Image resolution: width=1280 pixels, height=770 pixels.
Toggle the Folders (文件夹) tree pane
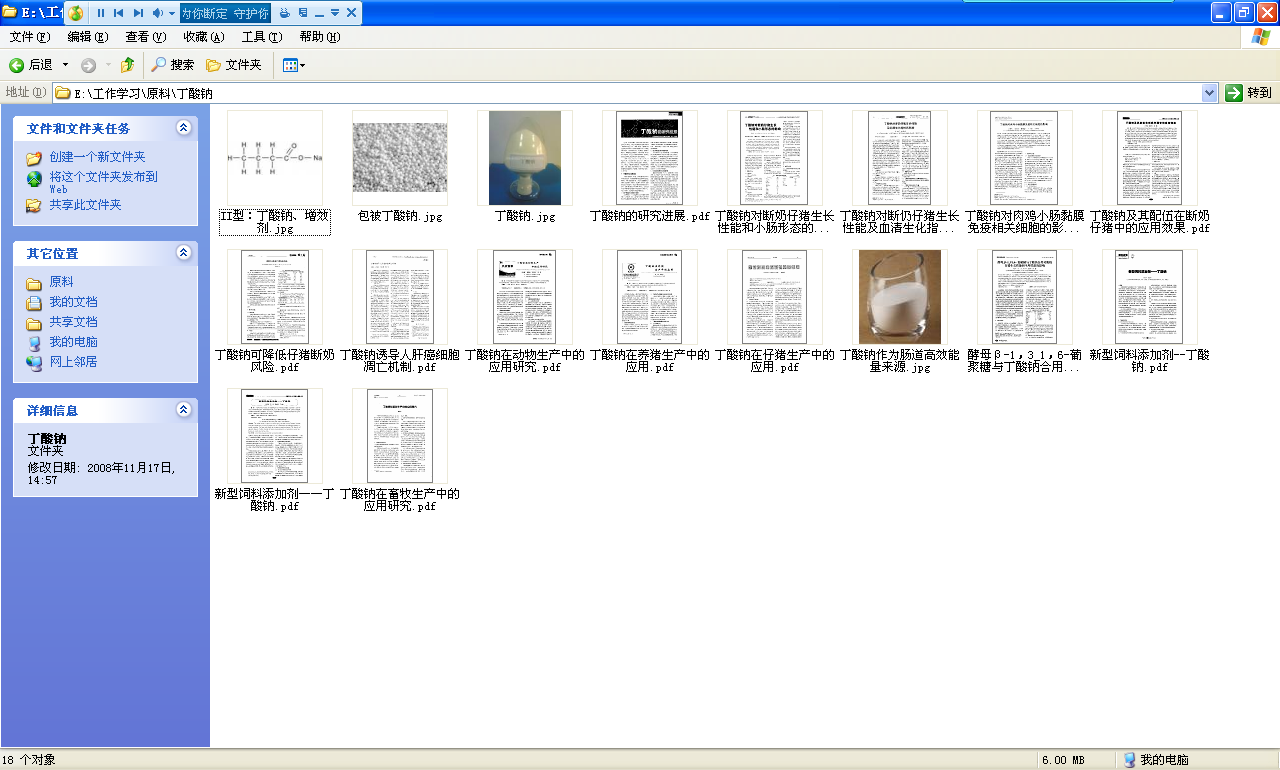(x=233, y=65)
